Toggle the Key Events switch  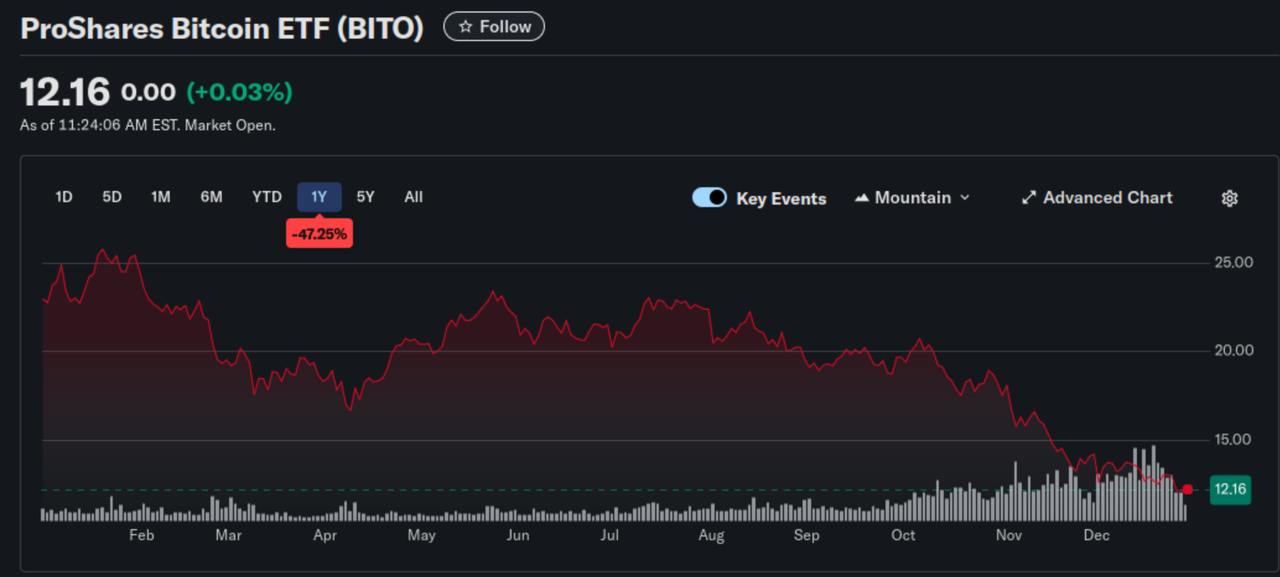pos(709,198)
